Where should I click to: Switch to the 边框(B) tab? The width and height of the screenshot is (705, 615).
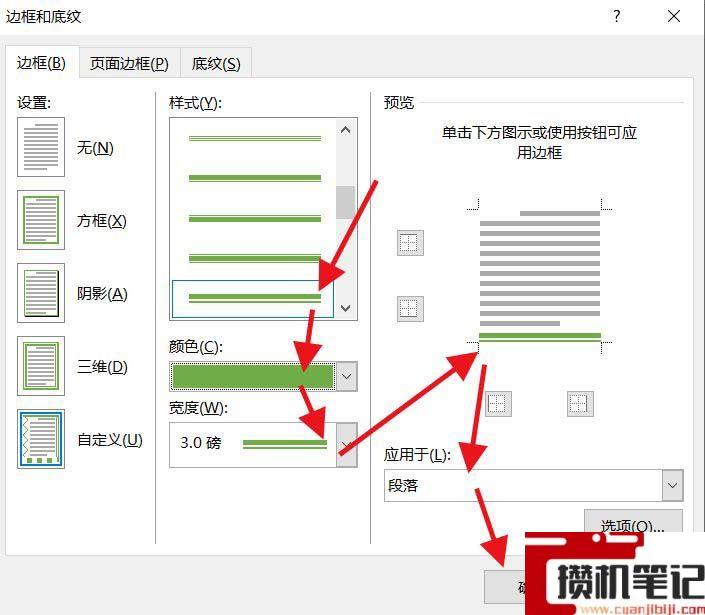pyautogui.click(x=42, y=63)
